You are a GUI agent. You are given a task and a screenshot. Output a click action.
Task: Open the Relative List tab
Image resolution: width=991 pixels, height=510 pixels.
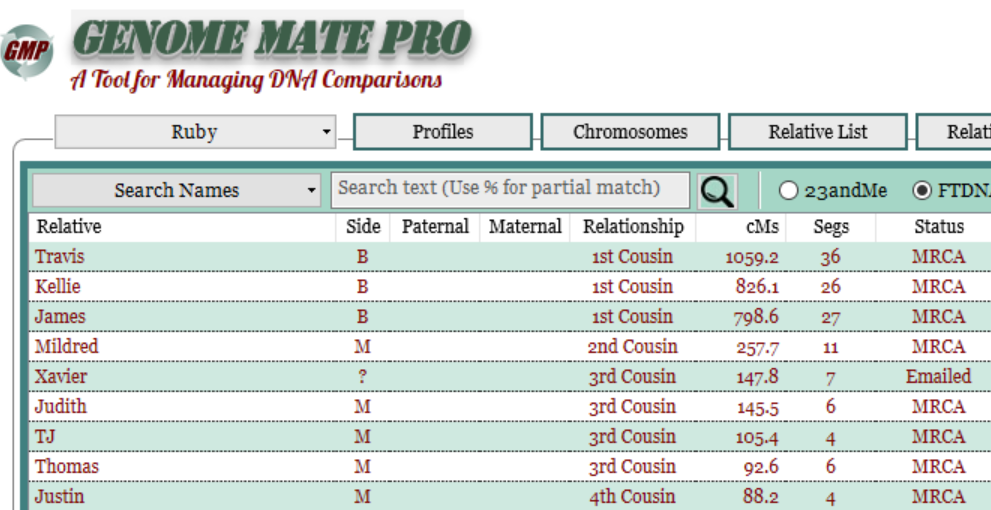coord(817,132)
